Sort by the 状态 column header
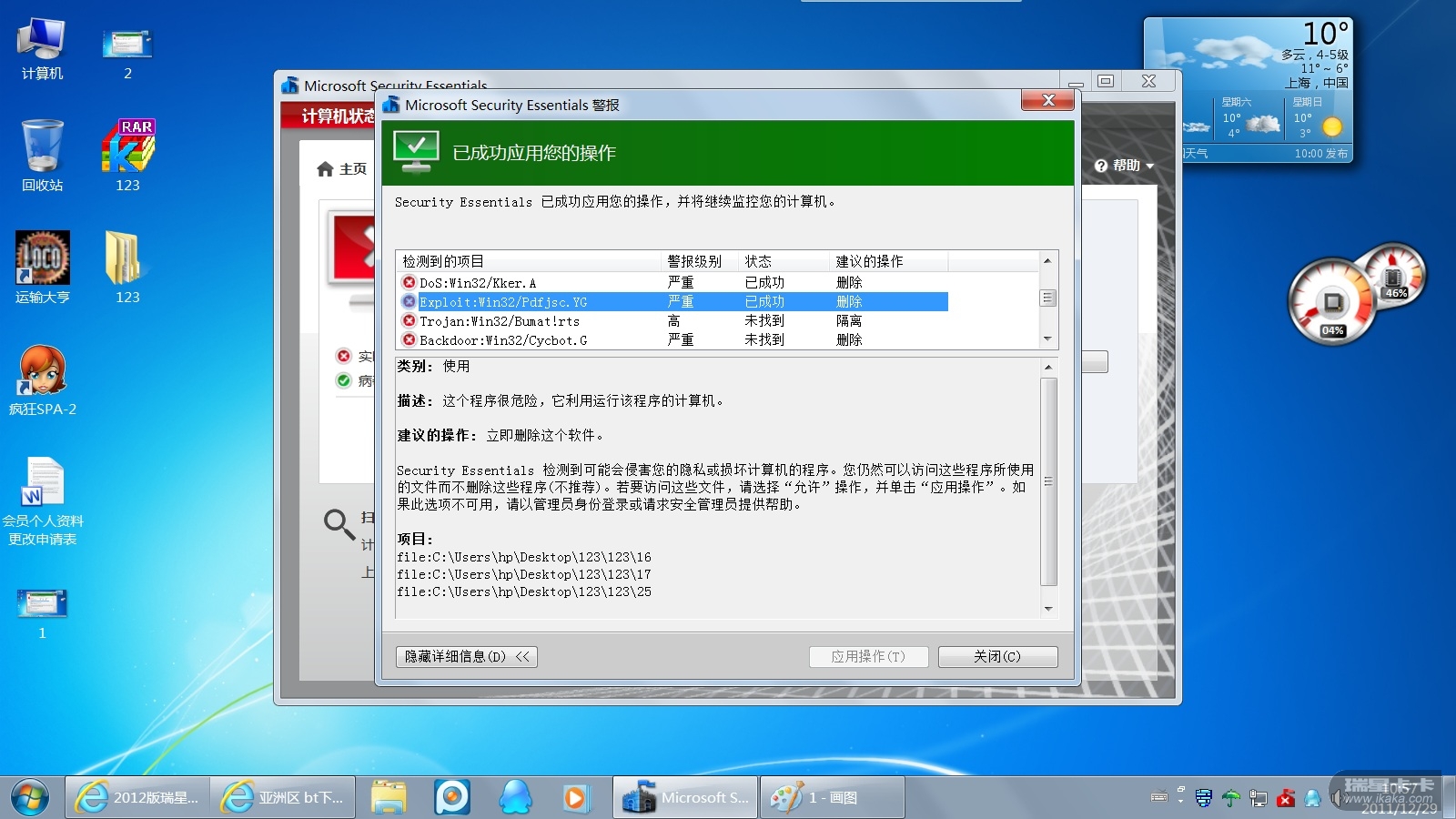Screen dimensions: 1456x819 point(784,261)
